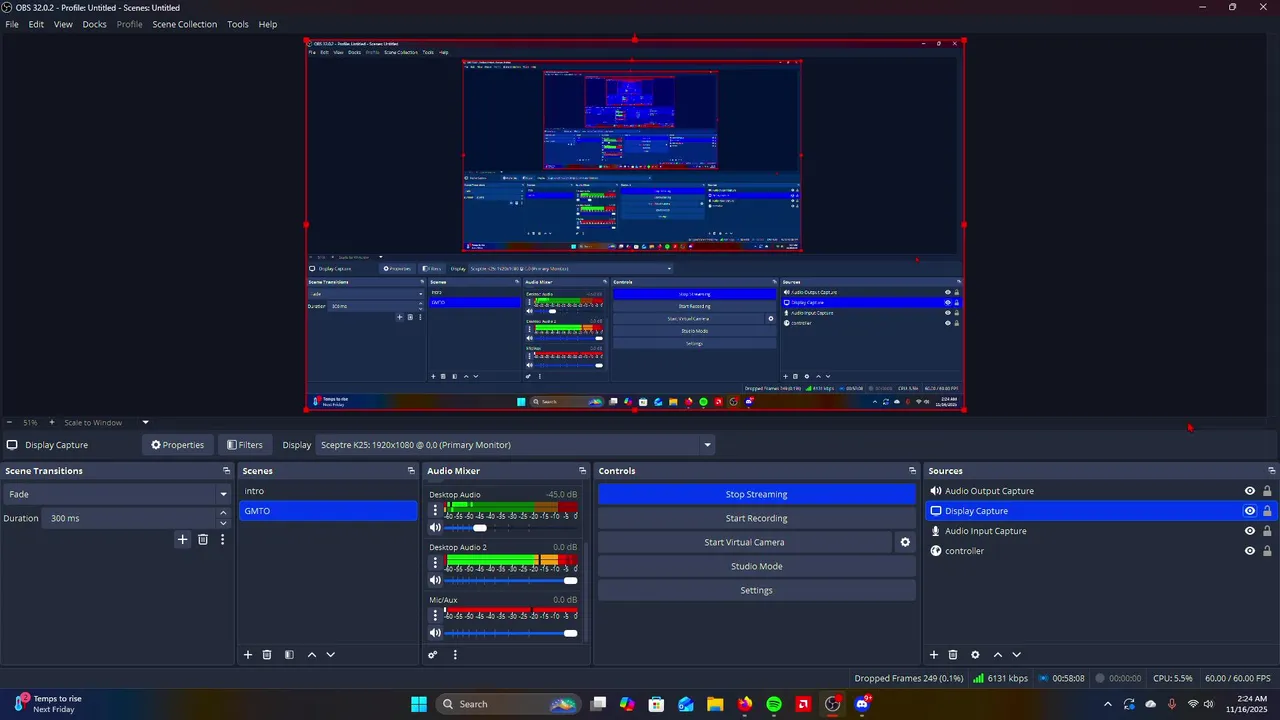
Task: Open the Display monitor selection dropdown
Action: tap(515, 445)
